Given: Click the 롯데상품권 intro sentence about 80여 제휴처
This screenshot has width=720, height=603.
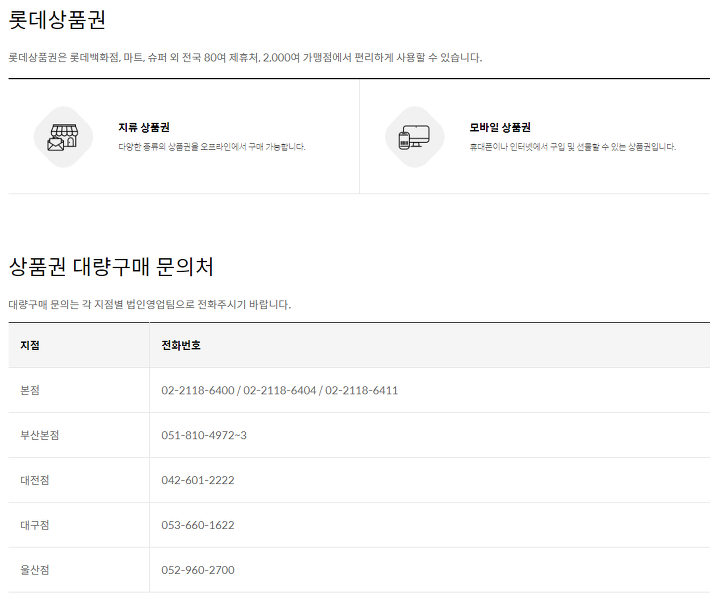Looking at the screenshot, I should [x=245, y=58].
